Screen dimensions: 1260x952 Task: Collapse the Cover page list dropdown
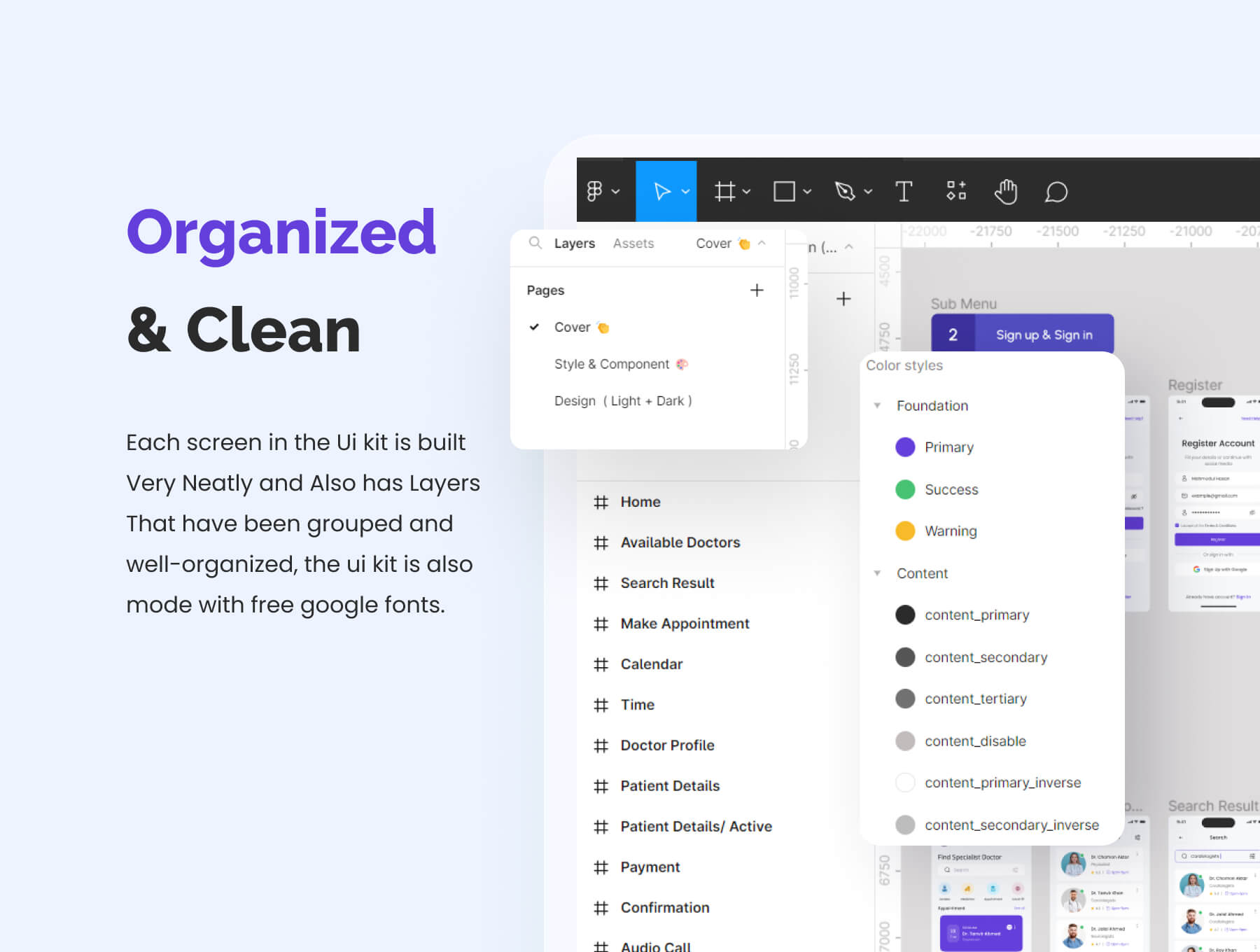click(x=762, y=243)
